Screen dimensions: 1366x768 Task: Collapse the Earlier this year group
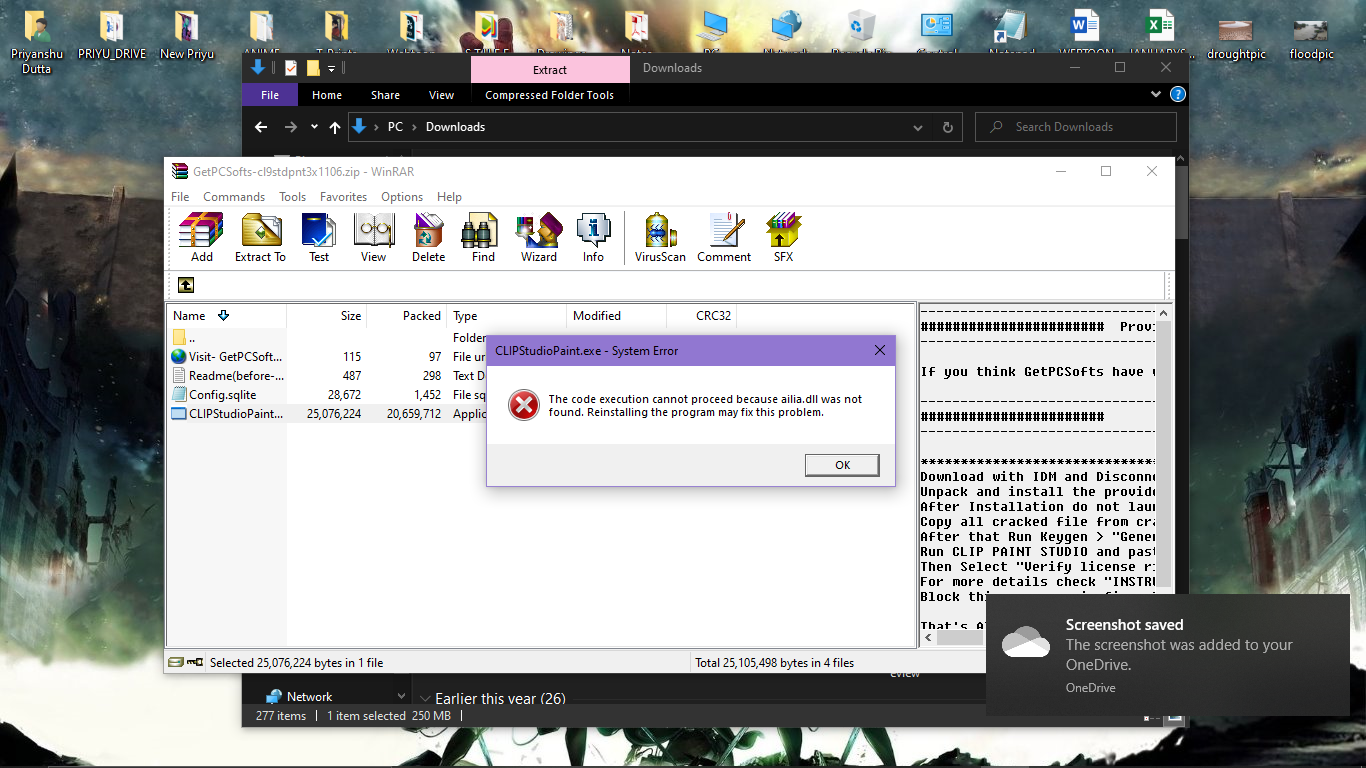point(426,699)
